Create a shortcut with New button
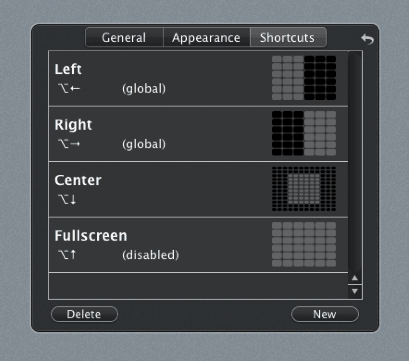 tap(325, 314)
